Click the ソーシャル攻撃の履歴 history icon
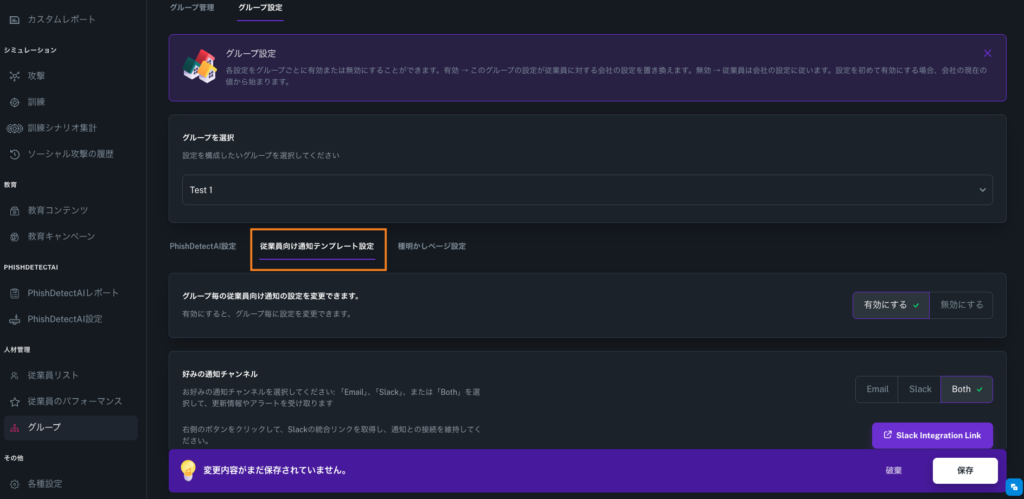 pos(14,154)
